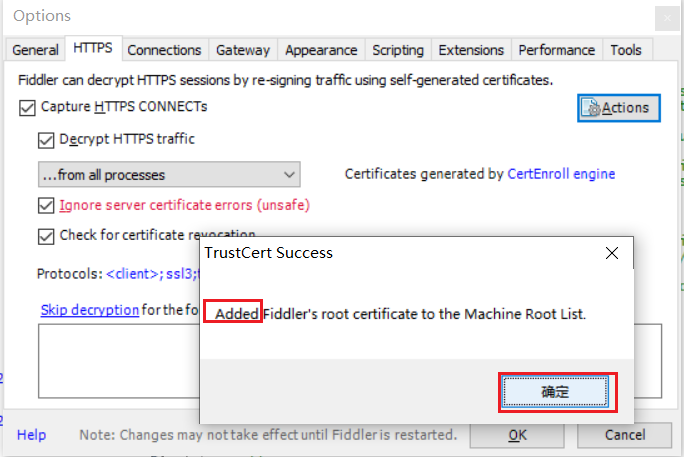The image size is (684, 457).
Task: Toggle Check for certificate revocation checkbox
Action: (46, 236)
